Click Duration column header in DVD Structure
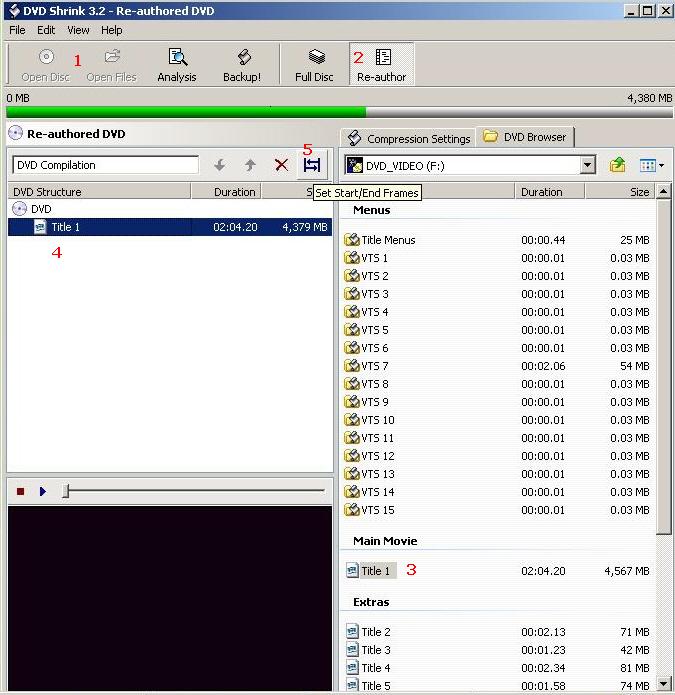 [x=226, y=192]
